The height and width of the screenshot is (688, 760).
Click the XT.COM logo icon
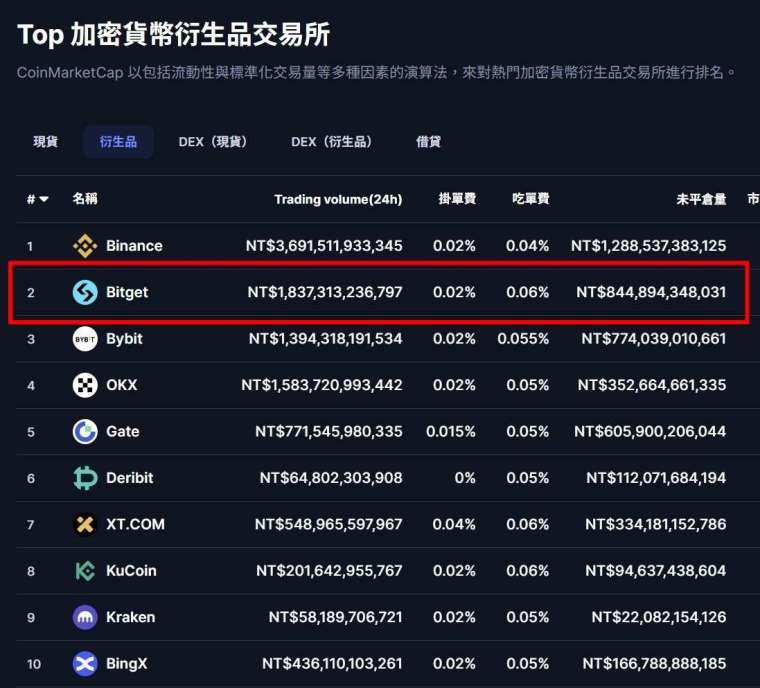(x=85, y=524)
